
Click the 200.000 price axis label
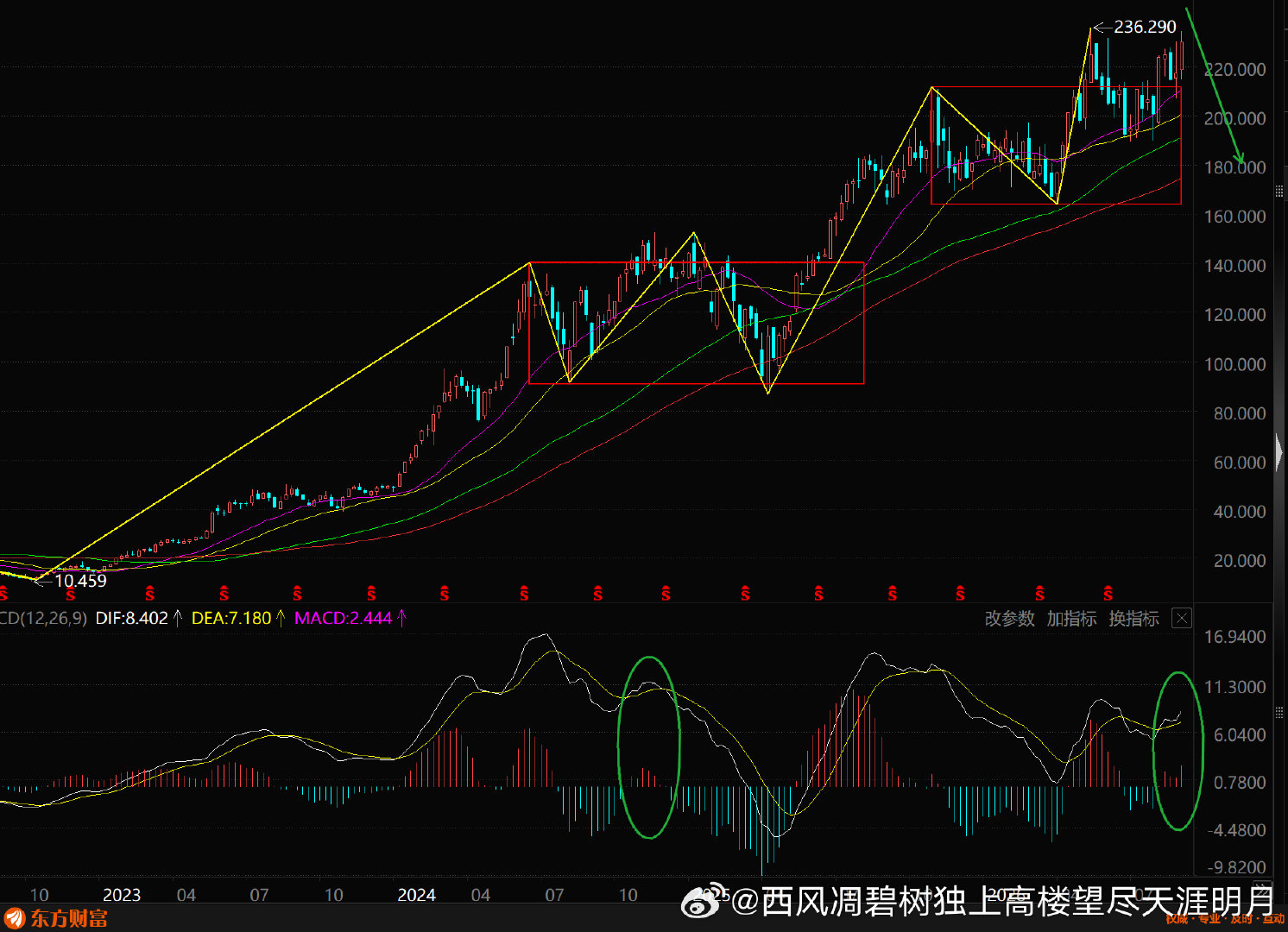(x=1235, y=118)
